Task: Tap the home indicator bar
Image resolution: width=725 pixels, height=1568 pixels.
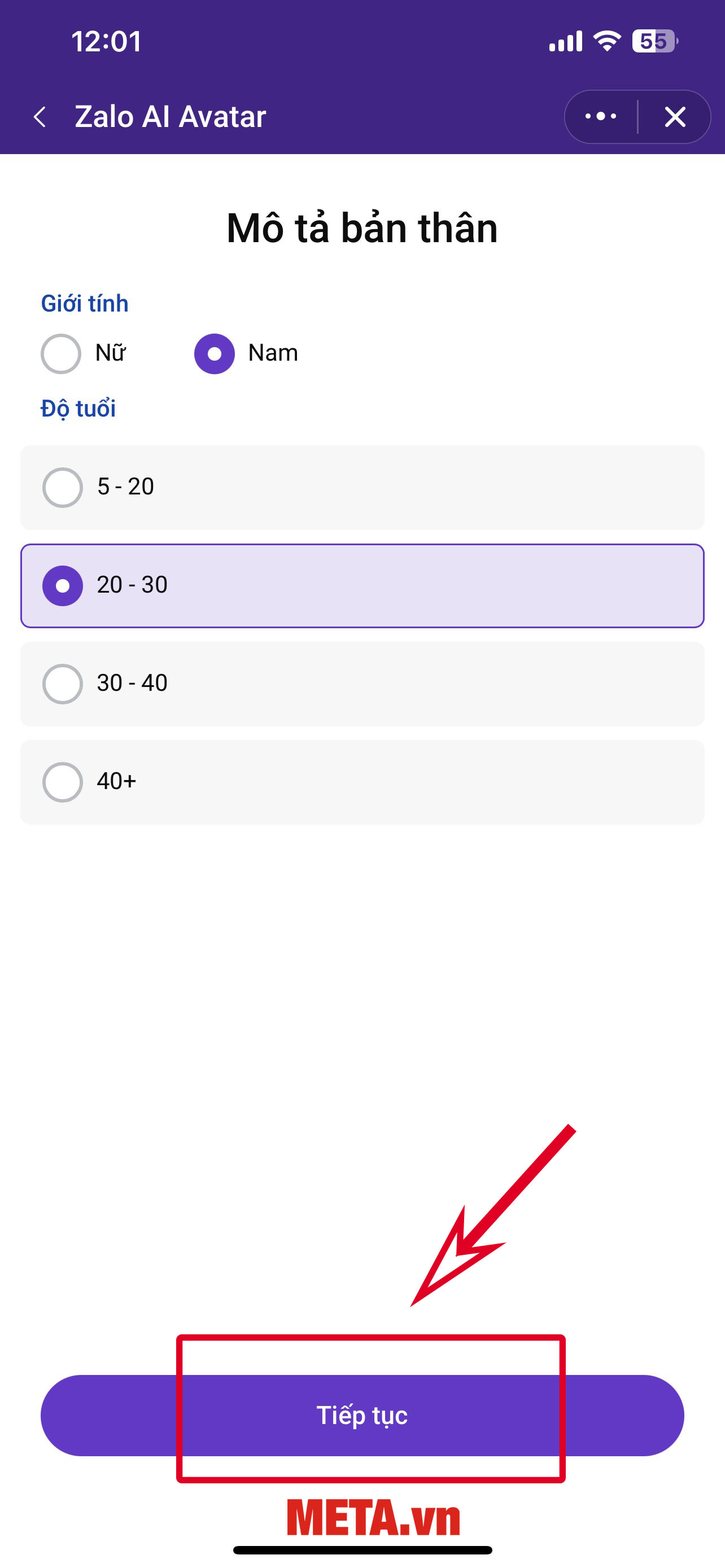Action: coord(362,1551)
